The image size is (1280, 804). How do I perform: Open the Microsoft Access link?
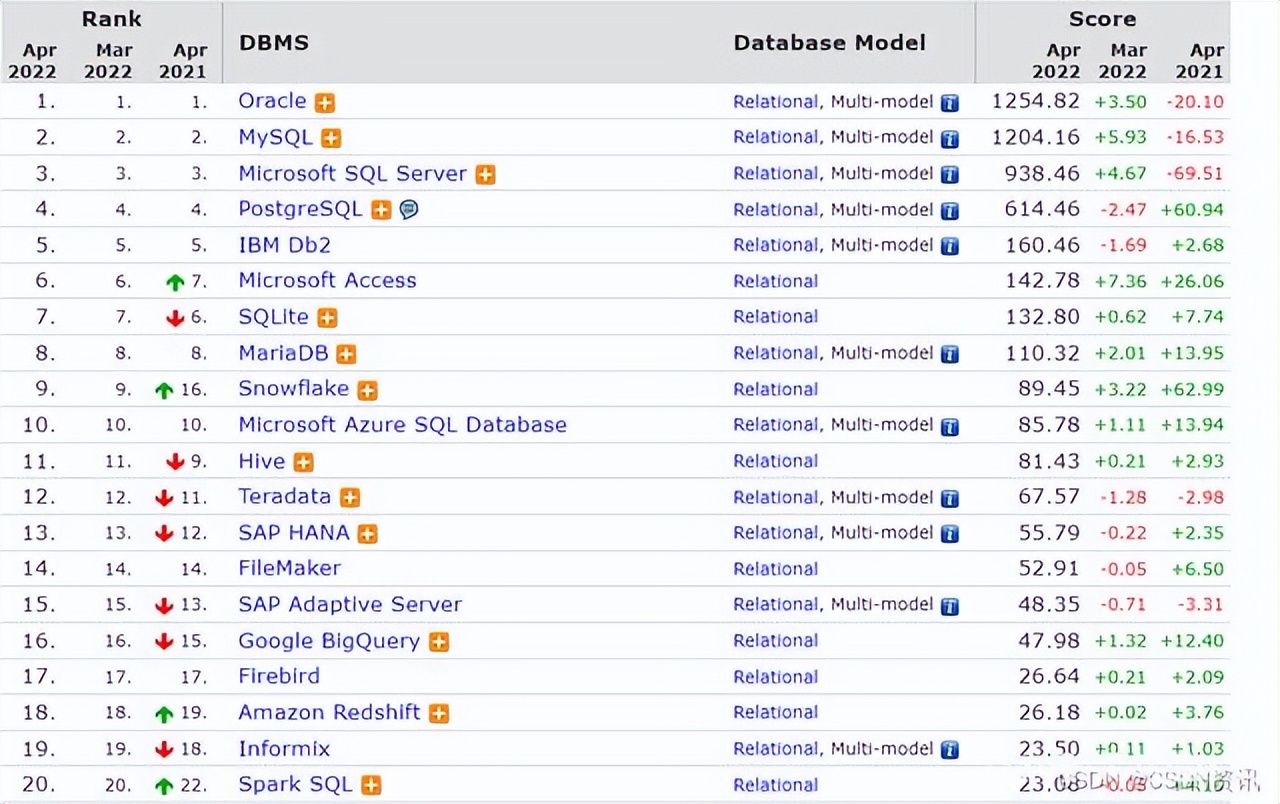pyautogui.click(x=327, y=280)
